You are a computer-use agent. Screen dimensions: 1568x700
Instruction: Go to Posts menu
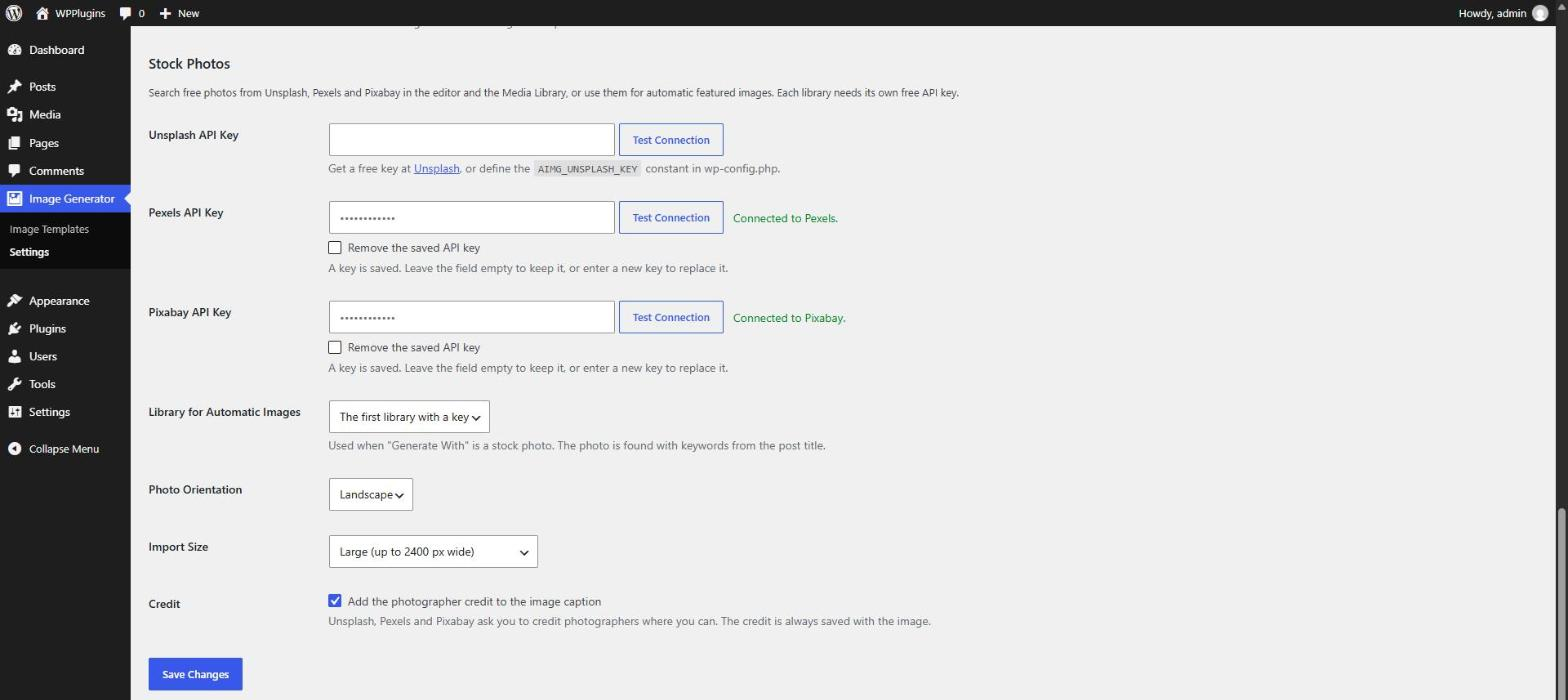click(42, 87)
